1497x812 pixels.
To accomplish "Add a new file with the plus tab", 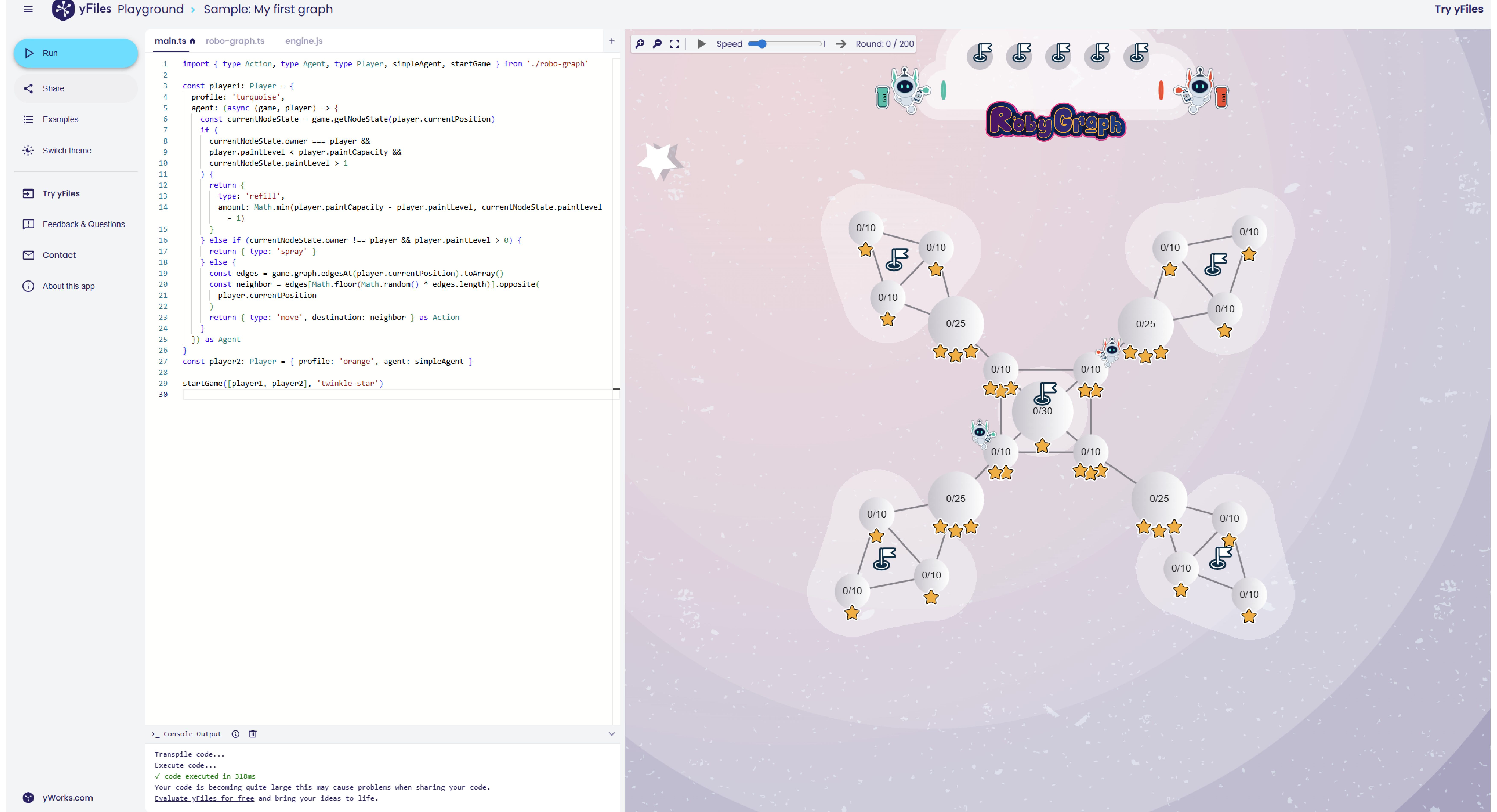I will (x=611, y=41).
